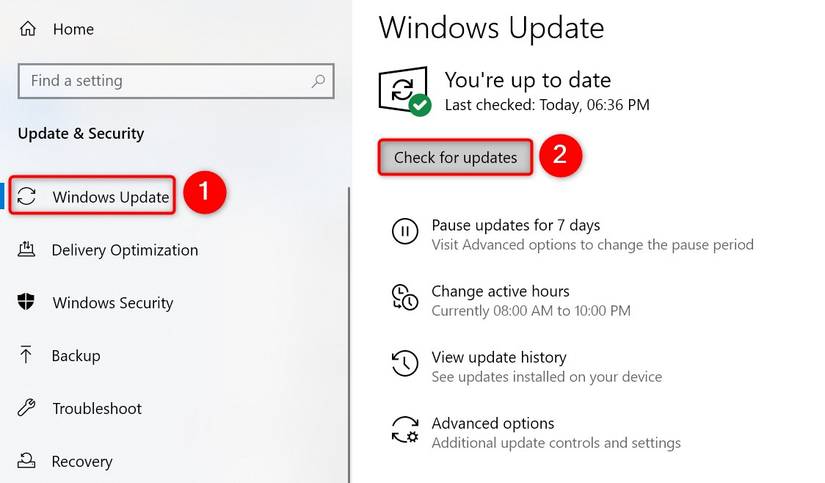The image size is (825, 483).
Task: Click the Delivery Optimization icon
Action: tap(27, 250)
